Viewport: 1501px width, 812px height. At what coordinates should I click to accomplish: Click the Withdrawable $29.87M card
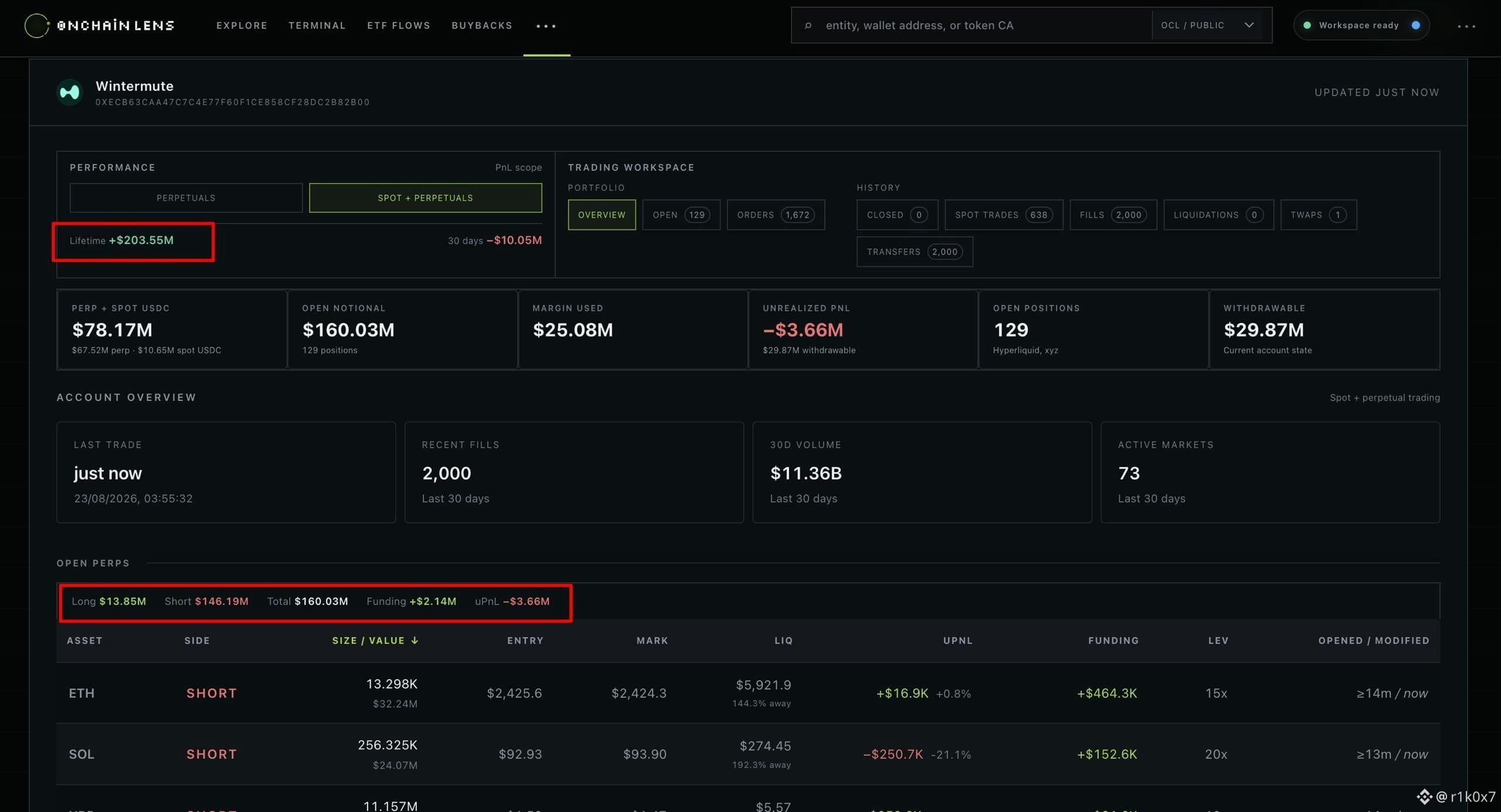tap(1325, 329)
